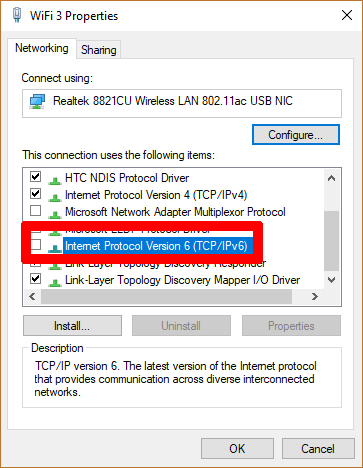Select the HTC NDIS Protocol Driver icon
Image resolution: width=363 pixels, height=468 pixels.
(x=55, y=180)
